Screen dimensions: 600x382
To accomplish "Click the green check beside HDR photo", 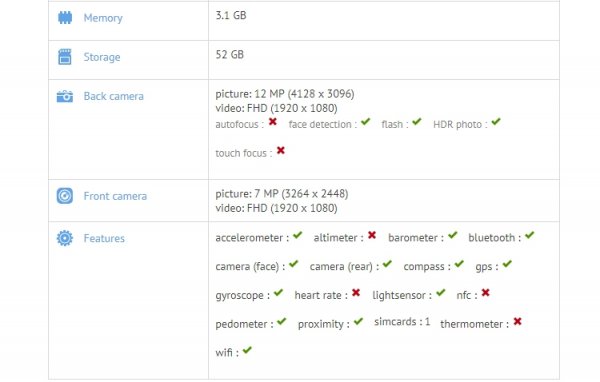I will click(496, 122).
